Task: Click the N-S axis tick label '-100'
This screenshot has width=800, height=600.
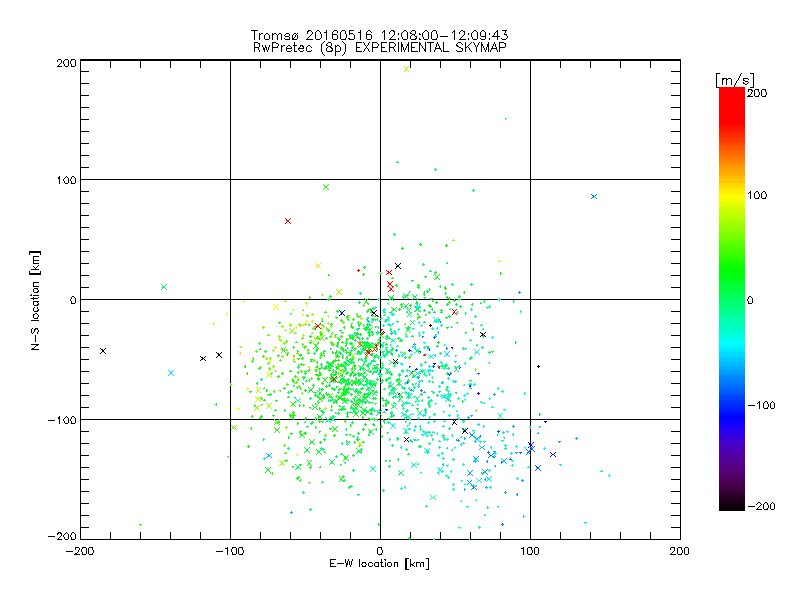Action: [x=62, y=420]
